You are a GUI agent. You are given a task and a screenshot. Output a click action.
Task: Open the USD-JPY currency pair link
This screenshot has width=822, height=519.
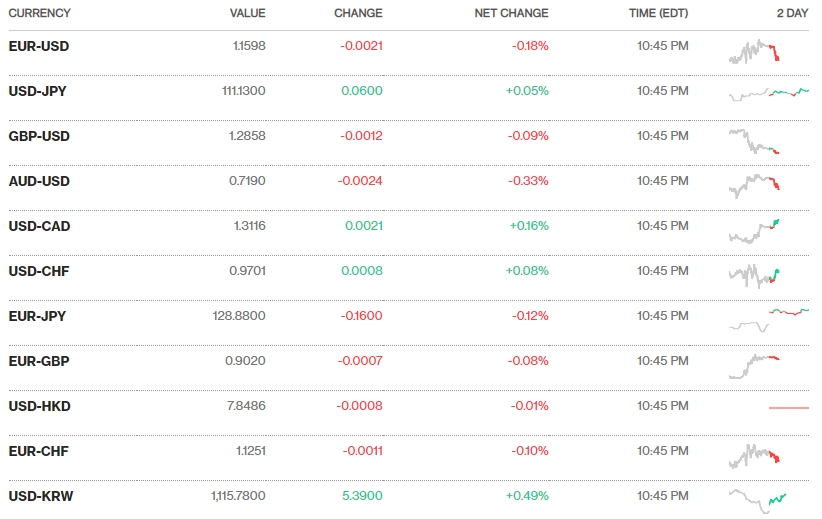(38, 91)
